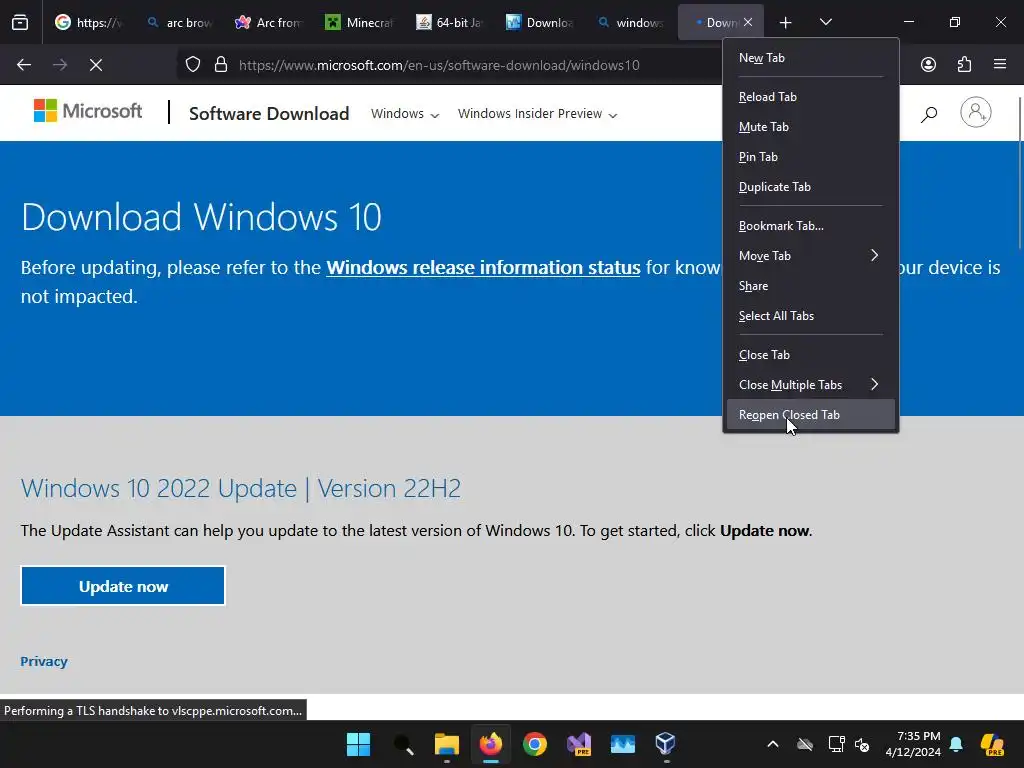This screenshot has width=1024, height=768.
Task: Switch to the windows search tab
Action: pos(630,22)
